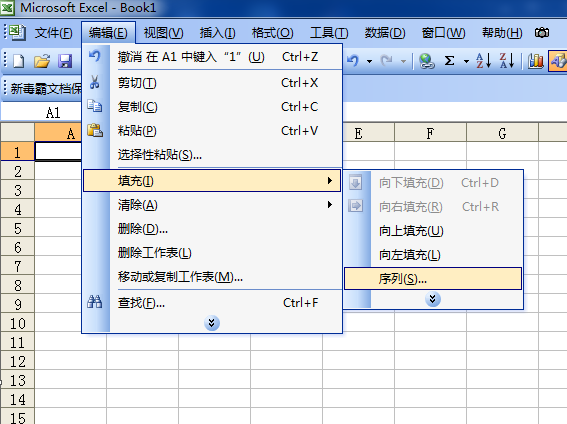
Task: Choose Paste from Edit menu
Action: [x=212, y=130]
